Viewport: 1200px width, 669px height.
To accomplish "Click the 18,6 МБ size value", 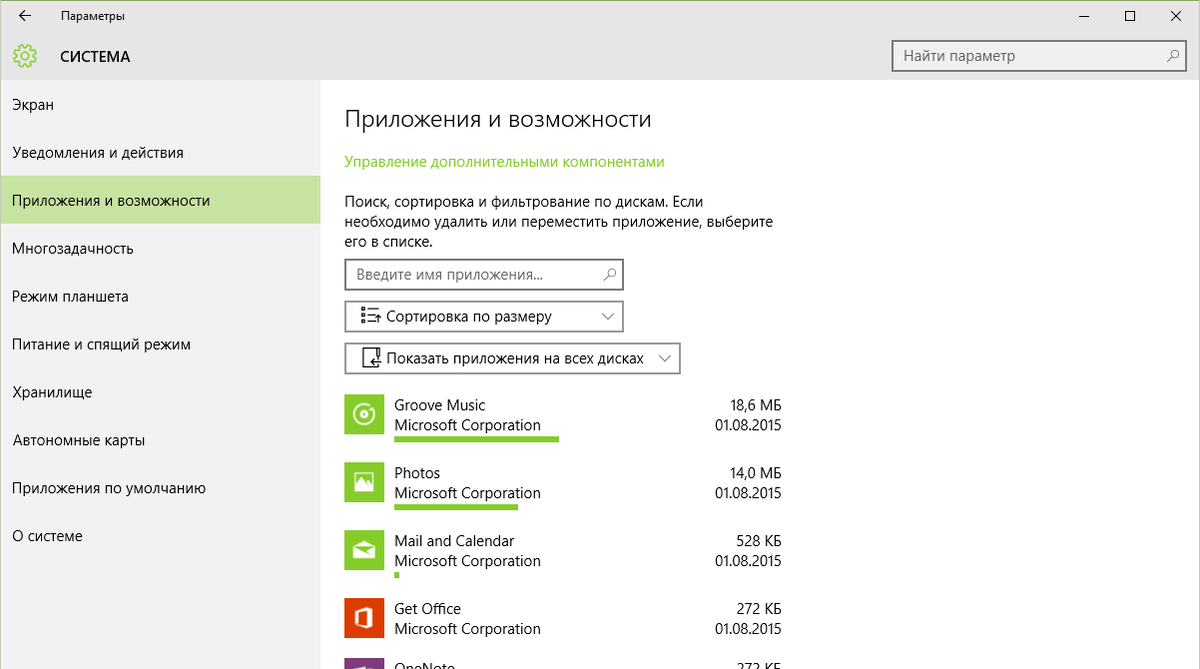I will tap(756, 405).
